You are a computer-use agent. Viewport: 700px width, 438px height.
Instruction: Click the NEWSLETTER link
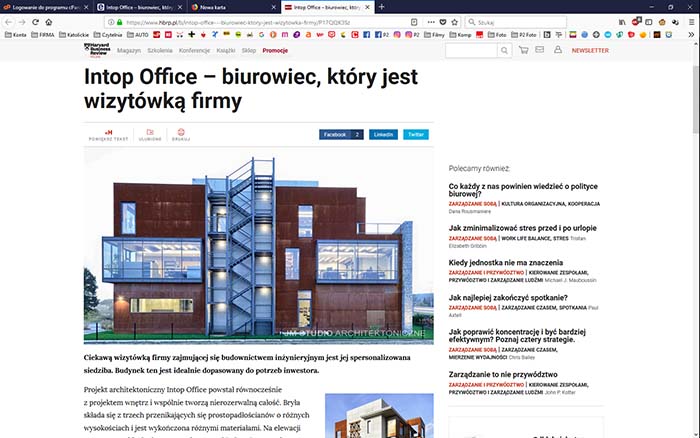tap(590, 50)
